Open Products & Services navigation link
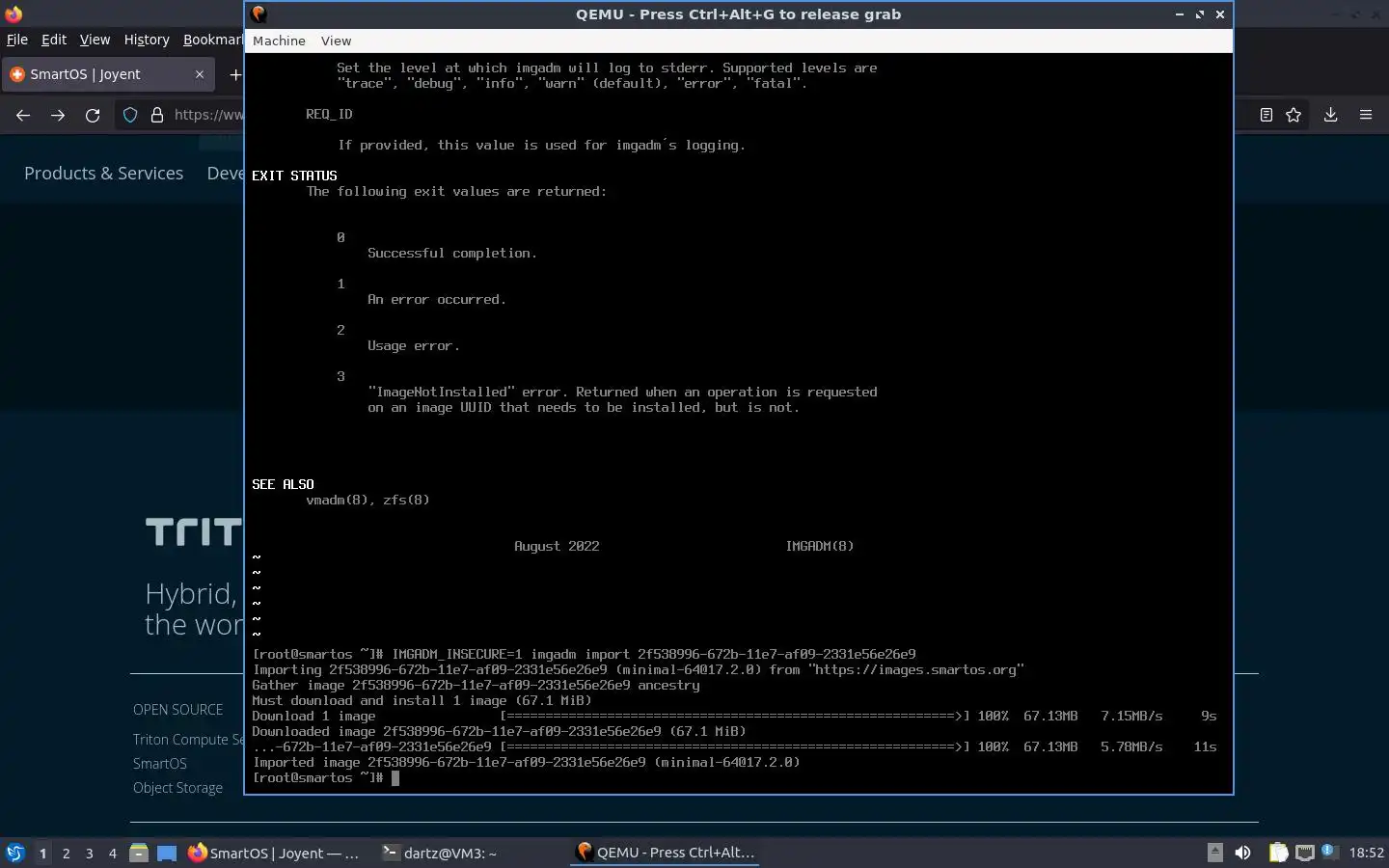The image size is (1389, 868). click(103, 173)
